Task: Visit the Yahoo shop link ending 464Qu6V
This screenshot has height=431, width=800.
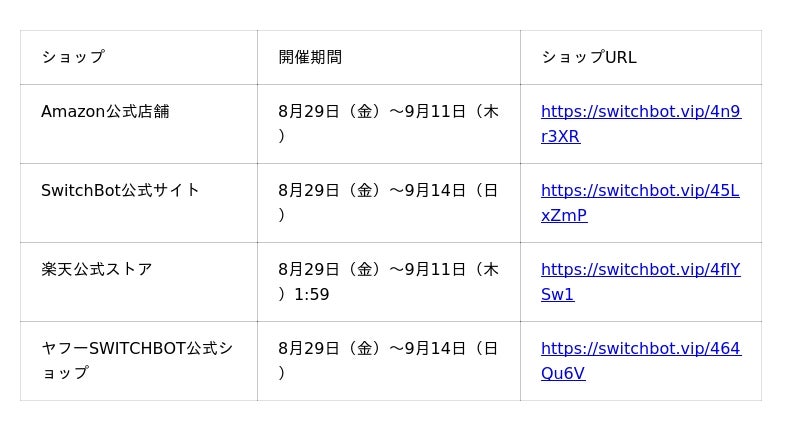Action: pyautogui.click(x=640, y=349)
